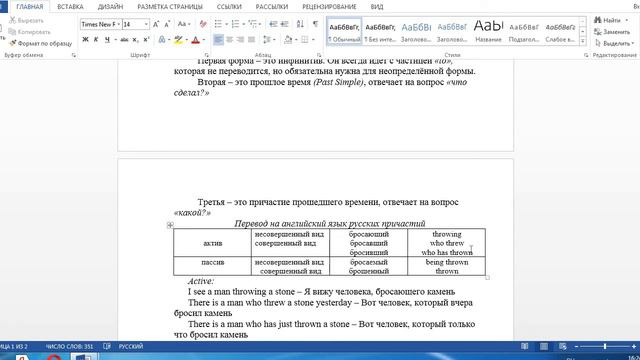
Task: Open font name dropdown
Action: [x=118, y=24]
